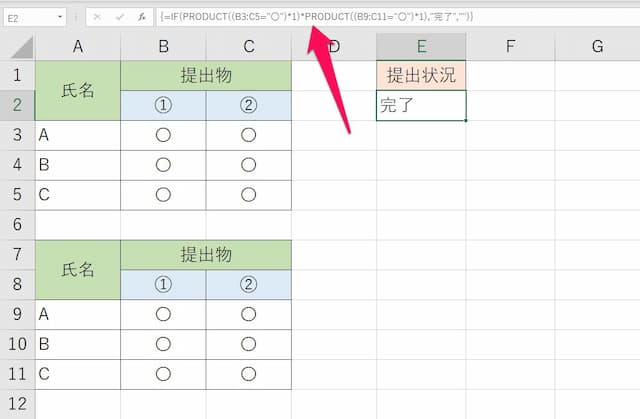Select row 12 header

point(17,405)
